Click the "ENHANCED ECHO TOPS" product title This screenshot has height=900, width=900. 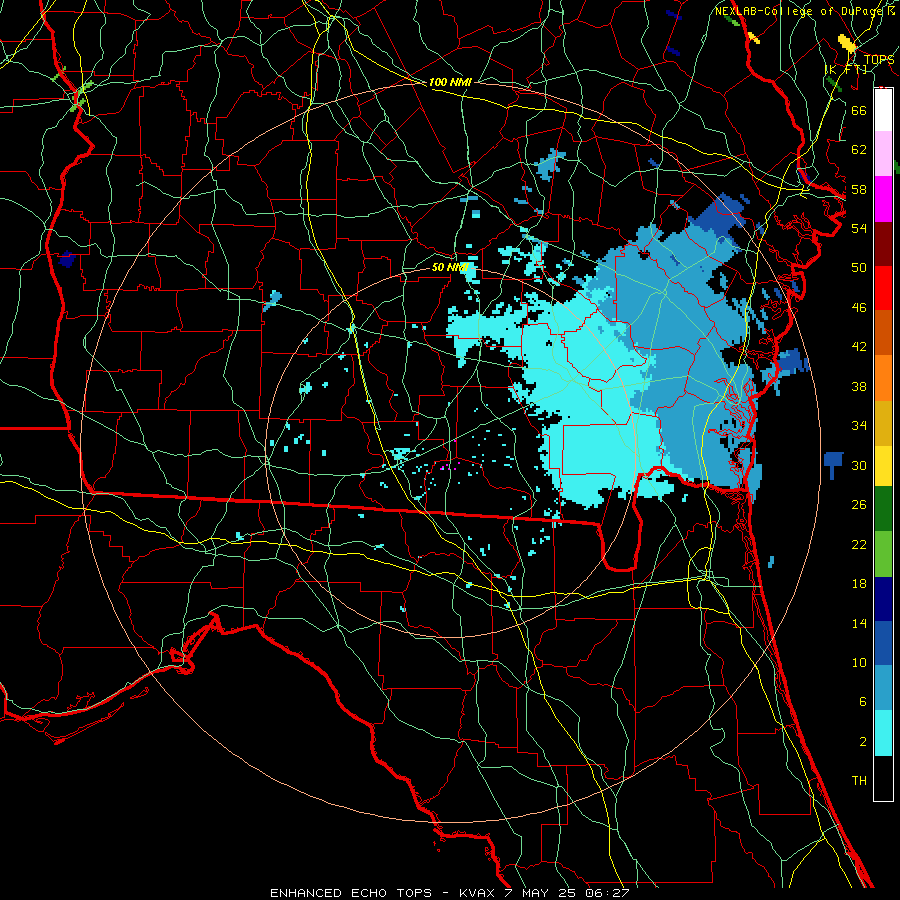[x=351, y=893]
